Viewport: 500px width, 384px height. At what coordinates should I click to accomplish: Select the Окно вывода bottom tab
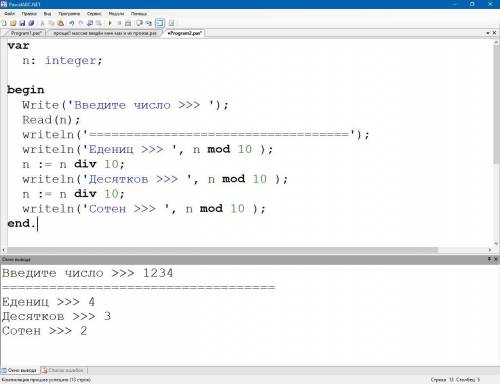(x=20, y=370)
